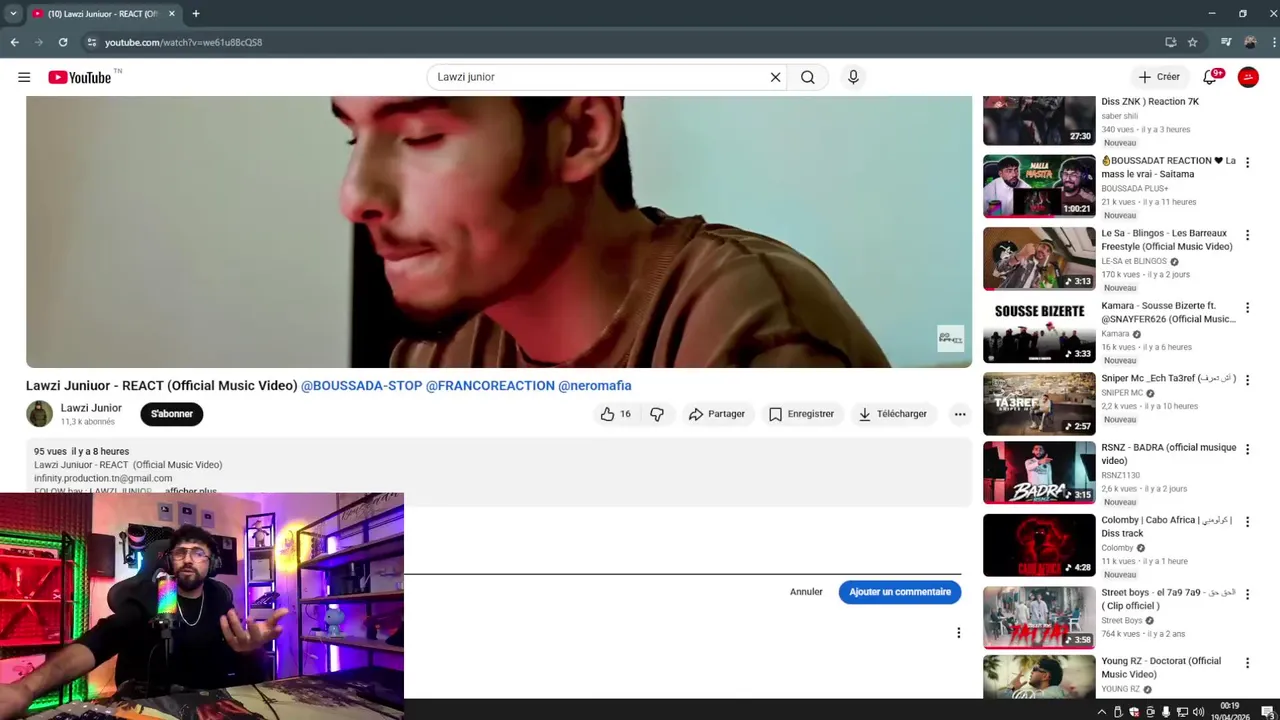Click the Créer button
The image size is (1280, 720).
tap(1160, 77)
